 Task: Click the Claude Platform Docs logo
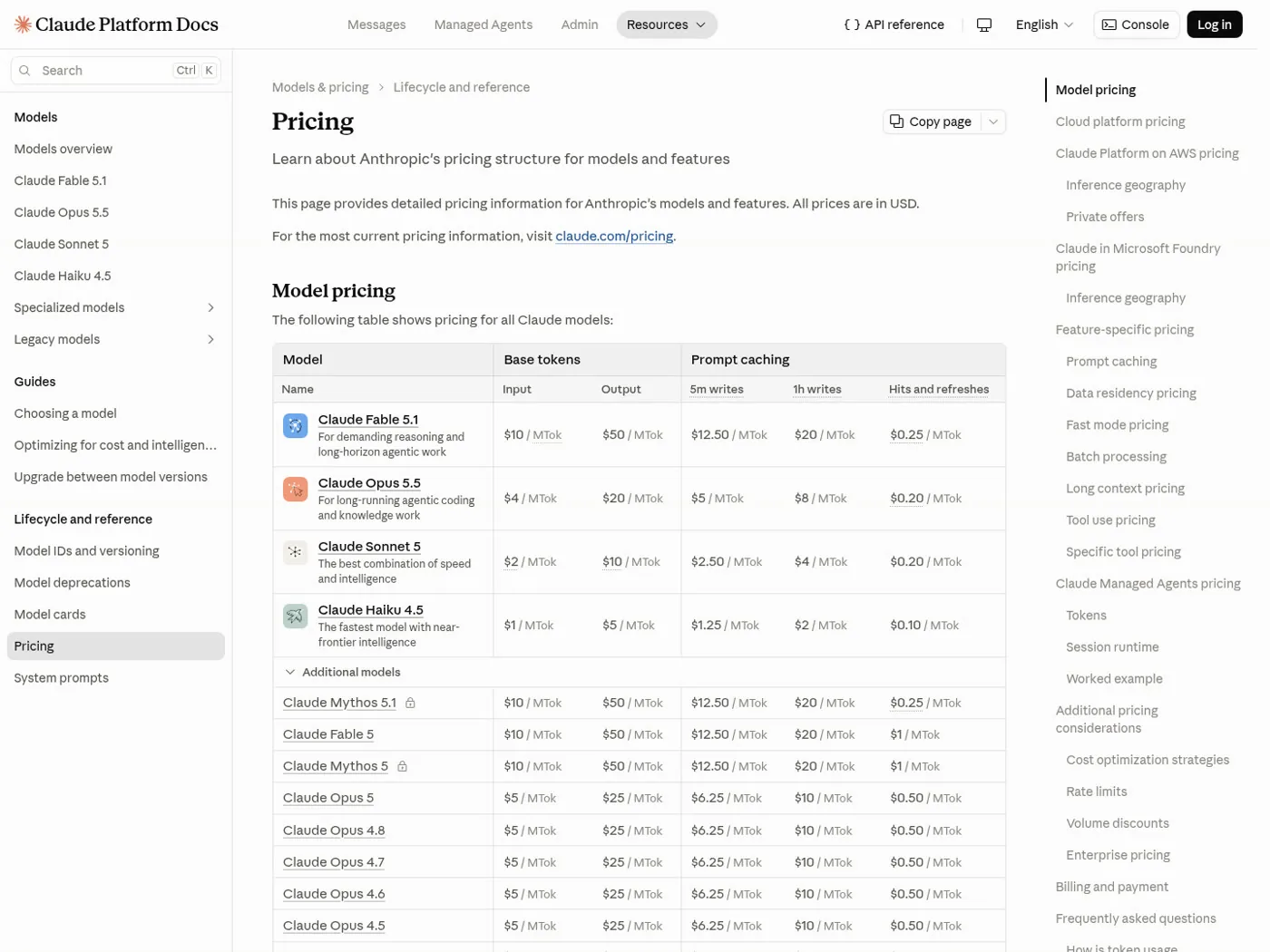pyautogui.click(x=116, y=24)
